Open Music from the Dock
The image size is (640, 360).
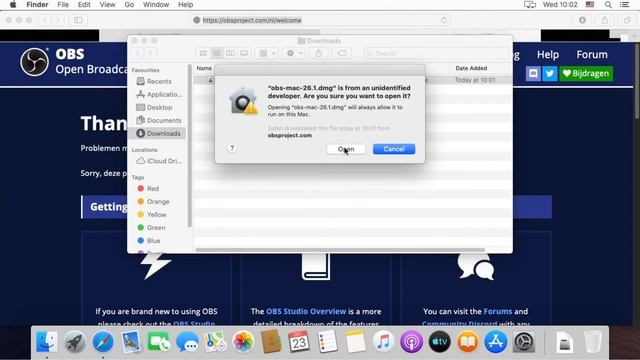tap(383, 342)
